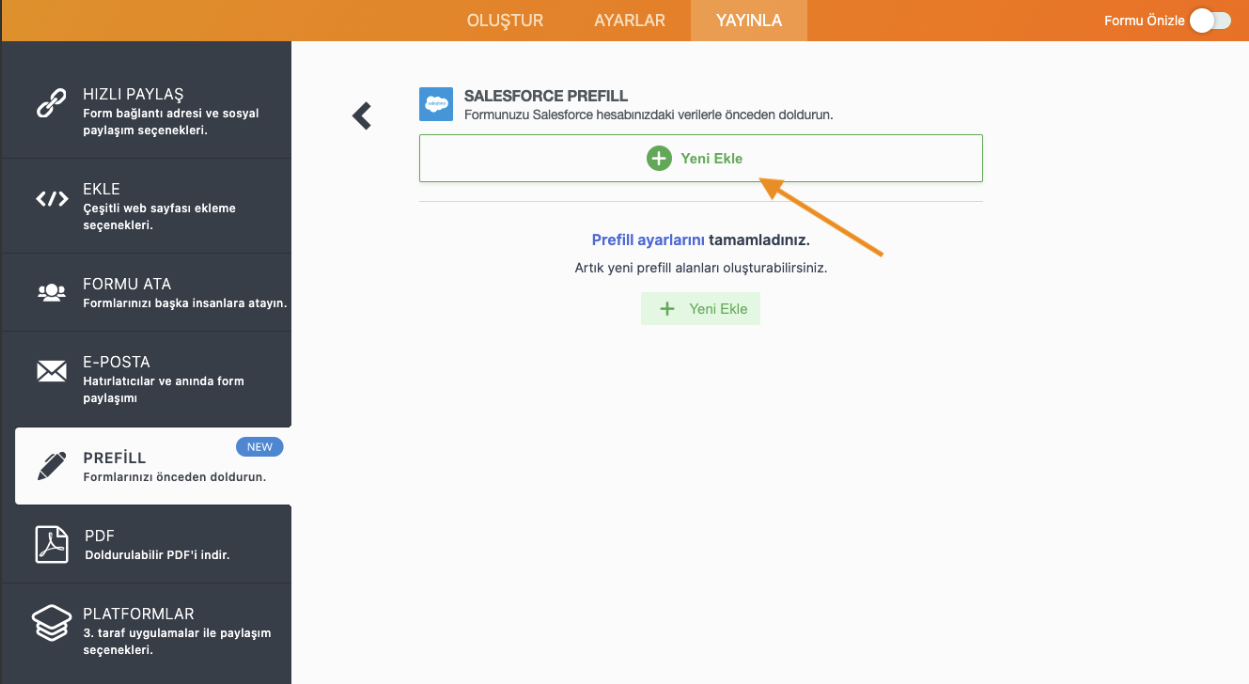
Task: Select the PREFİLL sidebar section
Action: 153,466
